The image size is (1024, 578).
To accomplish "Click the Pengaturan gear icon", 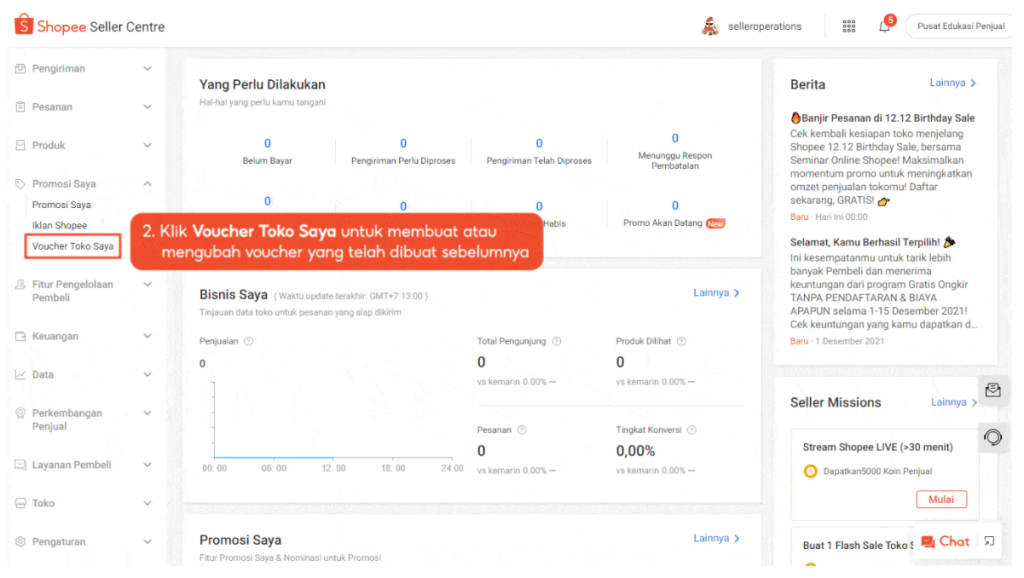I will click(20, 542).
